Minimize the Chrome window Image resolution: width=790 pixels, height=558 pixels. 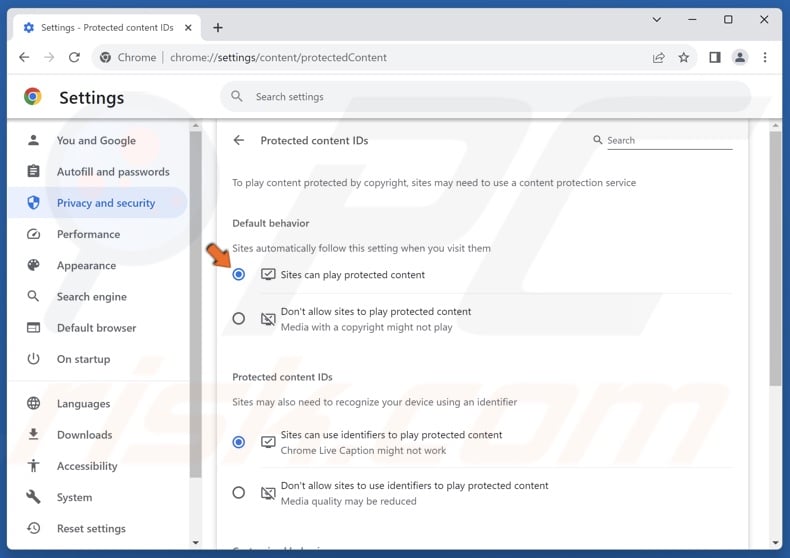pos(692,20)
